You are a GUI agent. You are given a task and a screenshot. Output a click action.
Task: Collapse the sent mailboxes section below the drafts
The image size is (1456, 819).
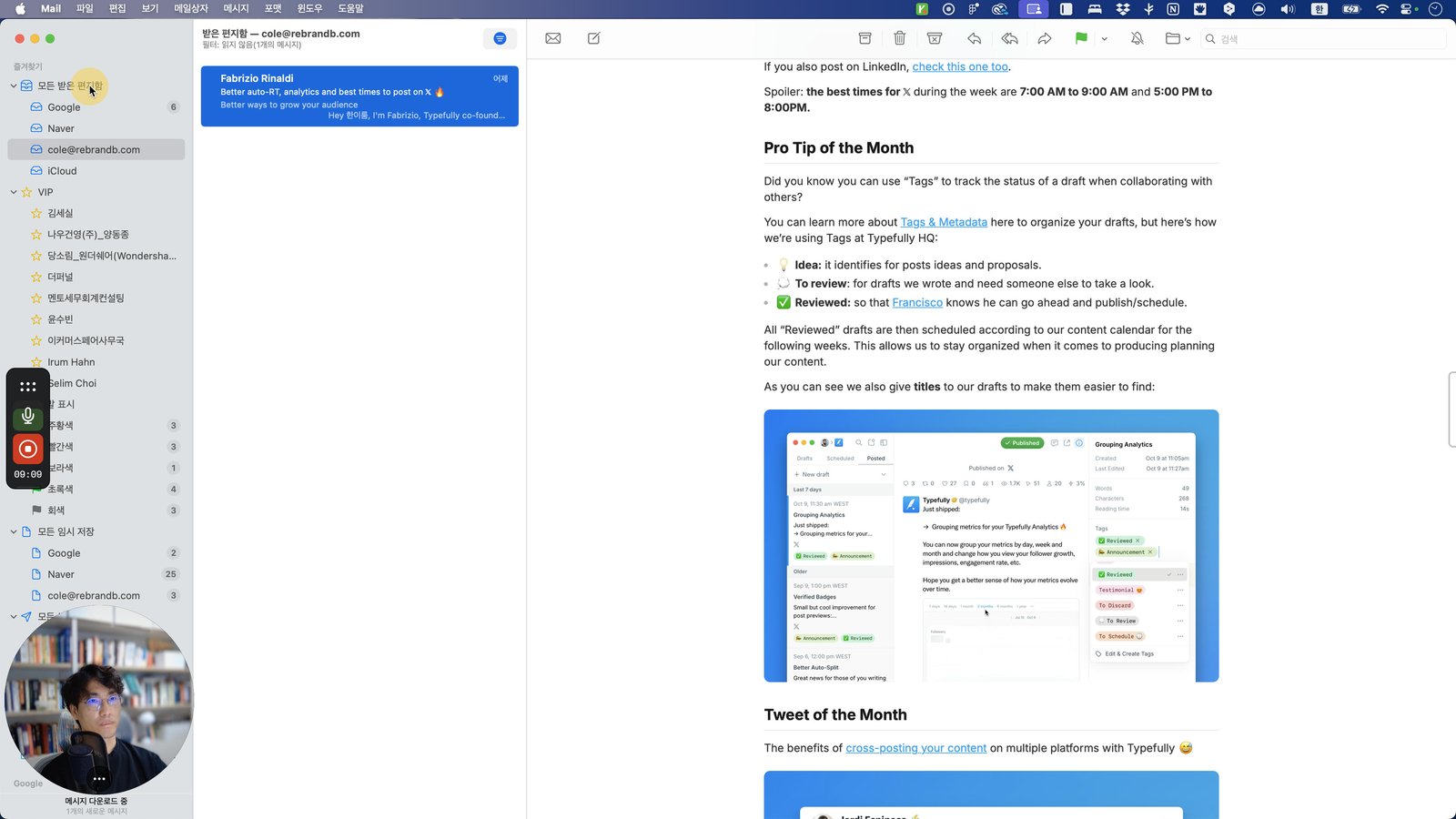14,616
